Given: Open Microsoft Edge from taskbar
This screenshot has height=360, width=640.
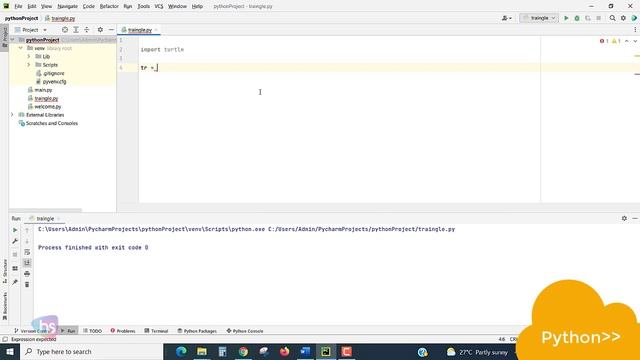Looking at the screenshot, I should click(181, 351).
